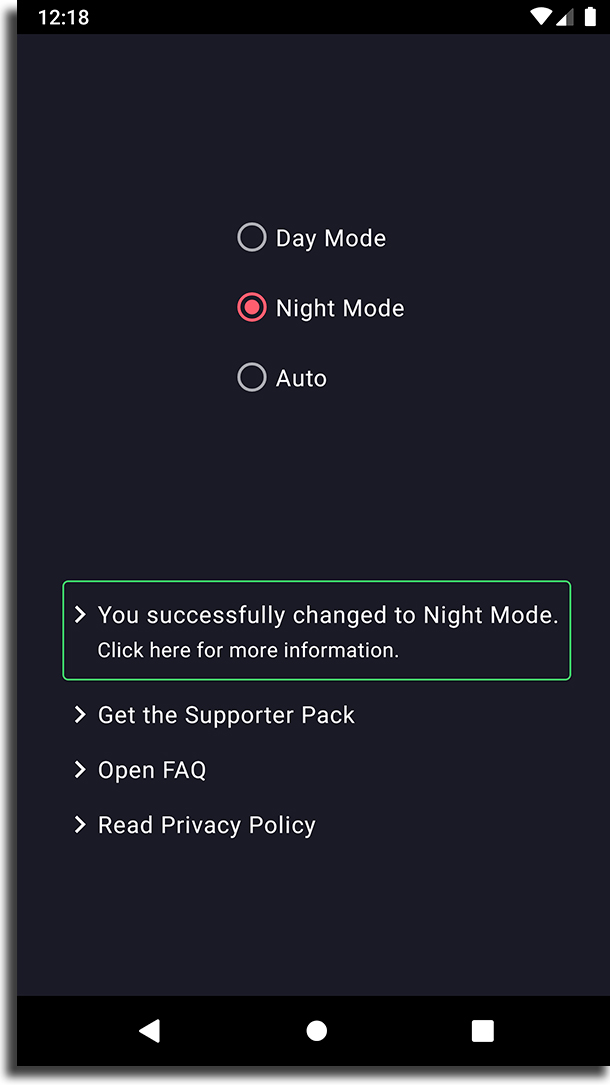The image size is (610, 1085).
Task: Tap the cellular signal status icon
Action: pyautogui.click(x=565, y=17)
